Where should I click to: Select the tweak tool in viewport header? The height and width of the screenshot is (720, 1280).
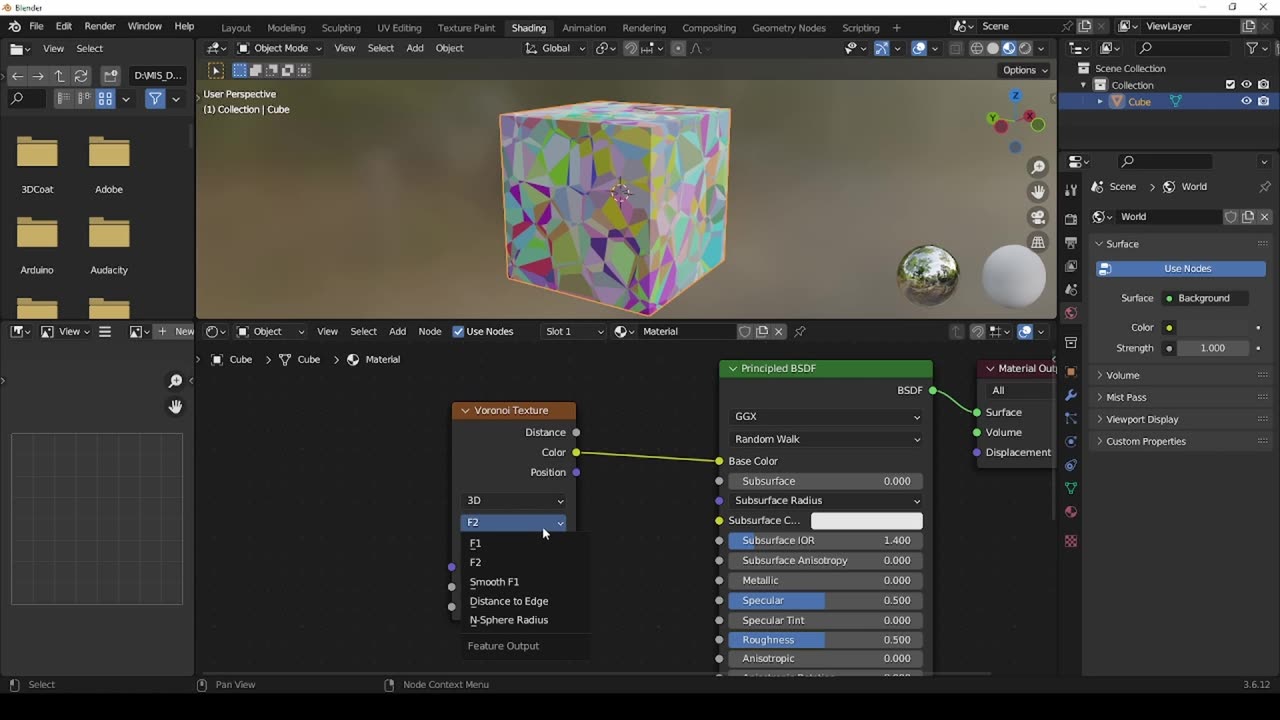(x=216, y=70)
